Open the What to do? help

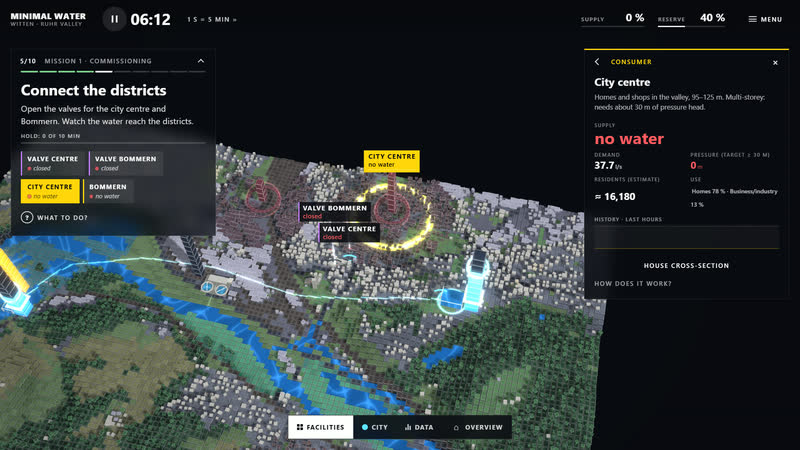tap(55, 217)
